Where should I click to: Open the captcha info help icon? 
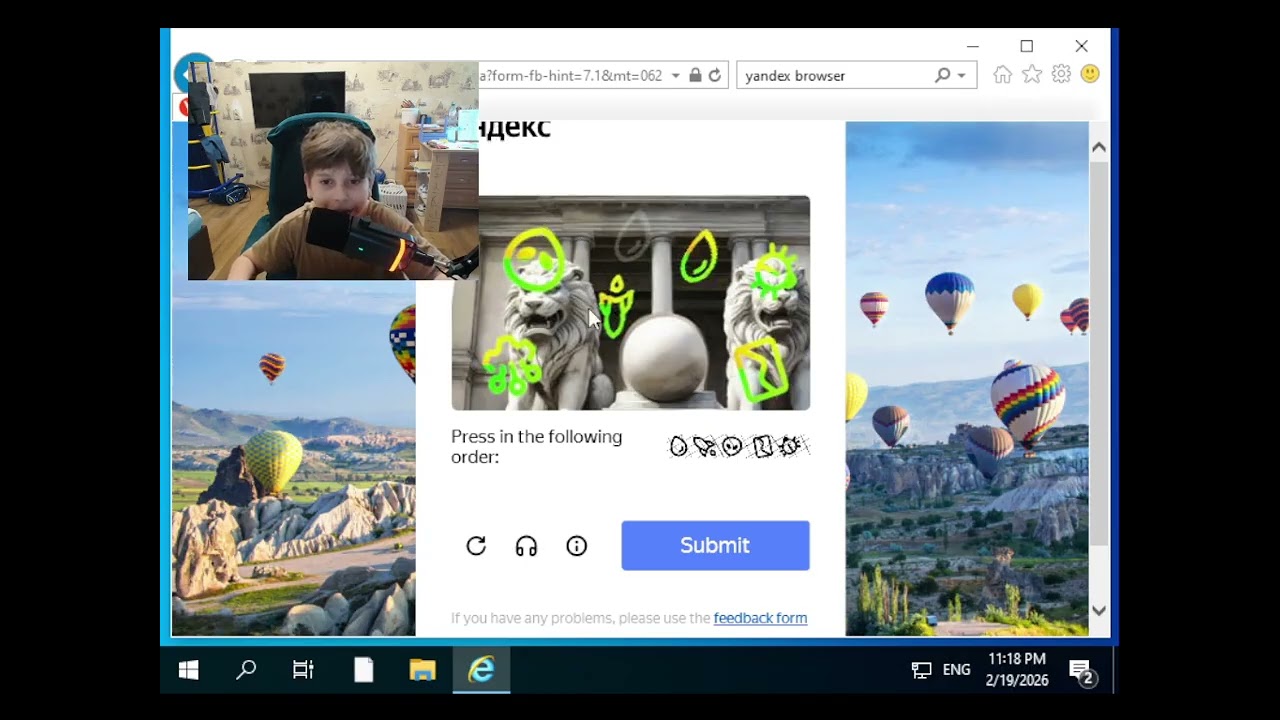tap(577, 546)
